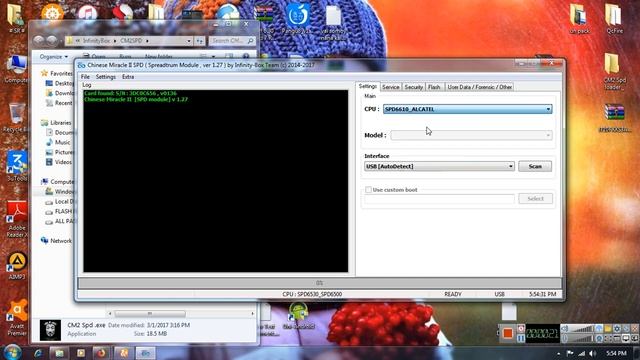Screen dimensions: 640x360
Task: Open Windows Explorer from the taskbar
Action: pos(59,353)
